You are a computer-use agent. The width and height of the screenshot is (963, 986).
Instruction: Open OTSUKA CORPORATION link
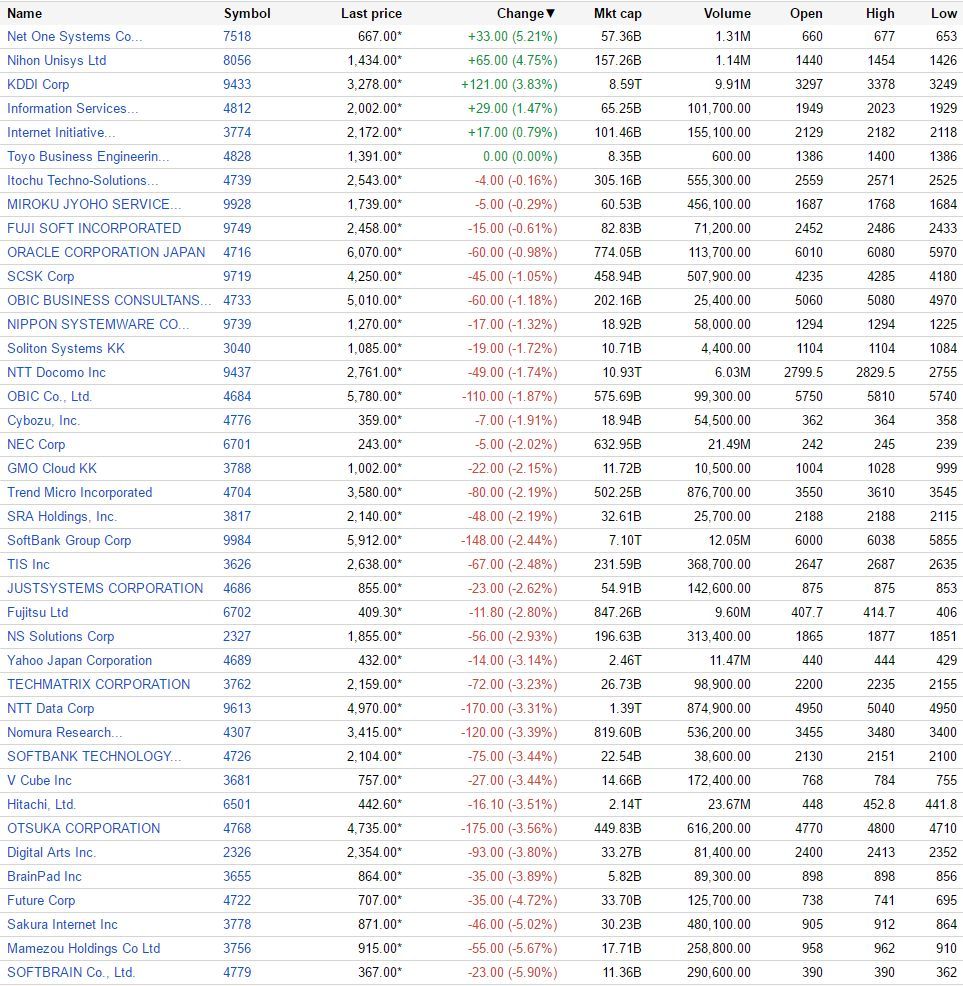click(83, 828)
